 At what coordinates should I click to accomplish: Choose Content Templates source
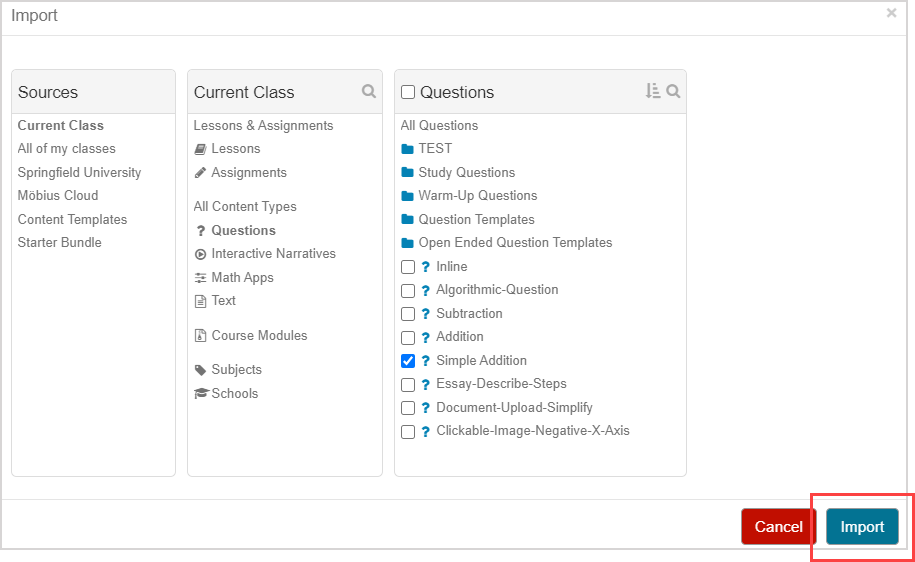[72, 220]
